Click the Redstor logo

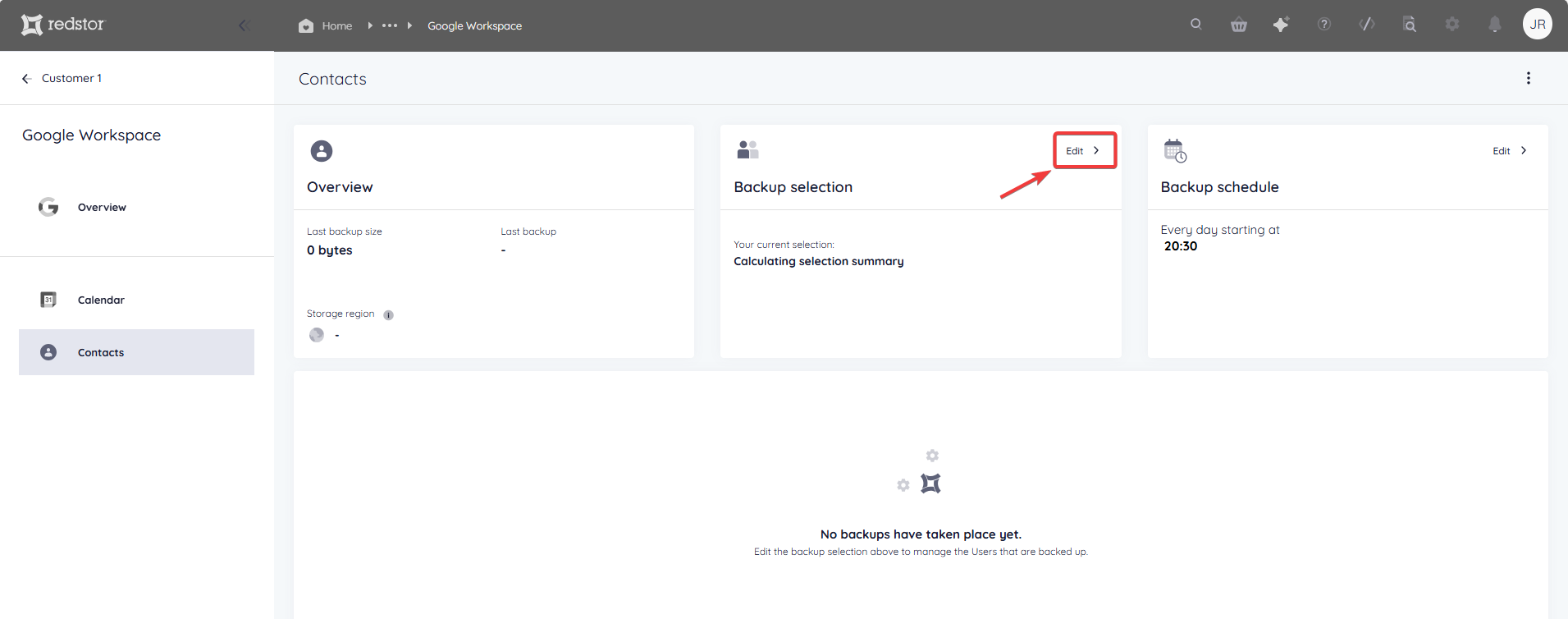point(63,25)
